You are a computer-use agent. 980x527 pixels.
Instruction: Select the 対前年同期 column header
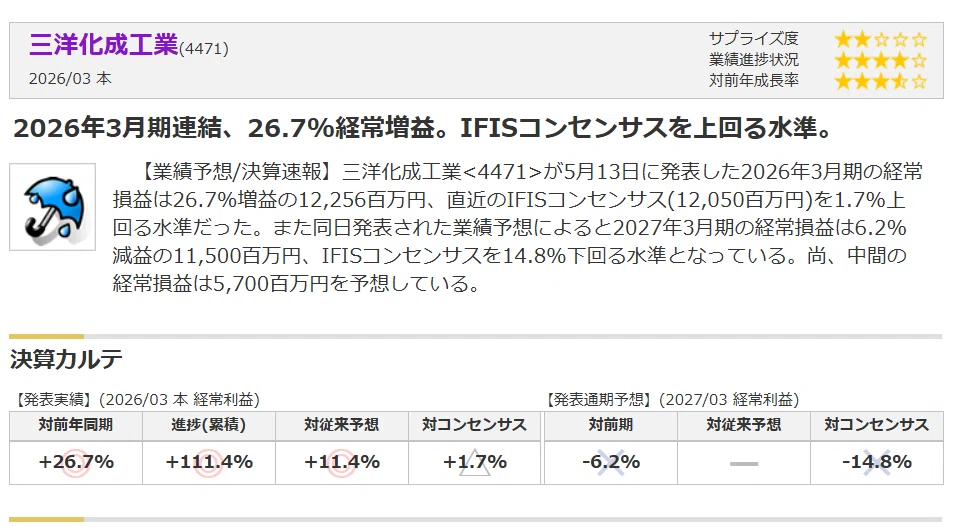(x=76, y=425)
